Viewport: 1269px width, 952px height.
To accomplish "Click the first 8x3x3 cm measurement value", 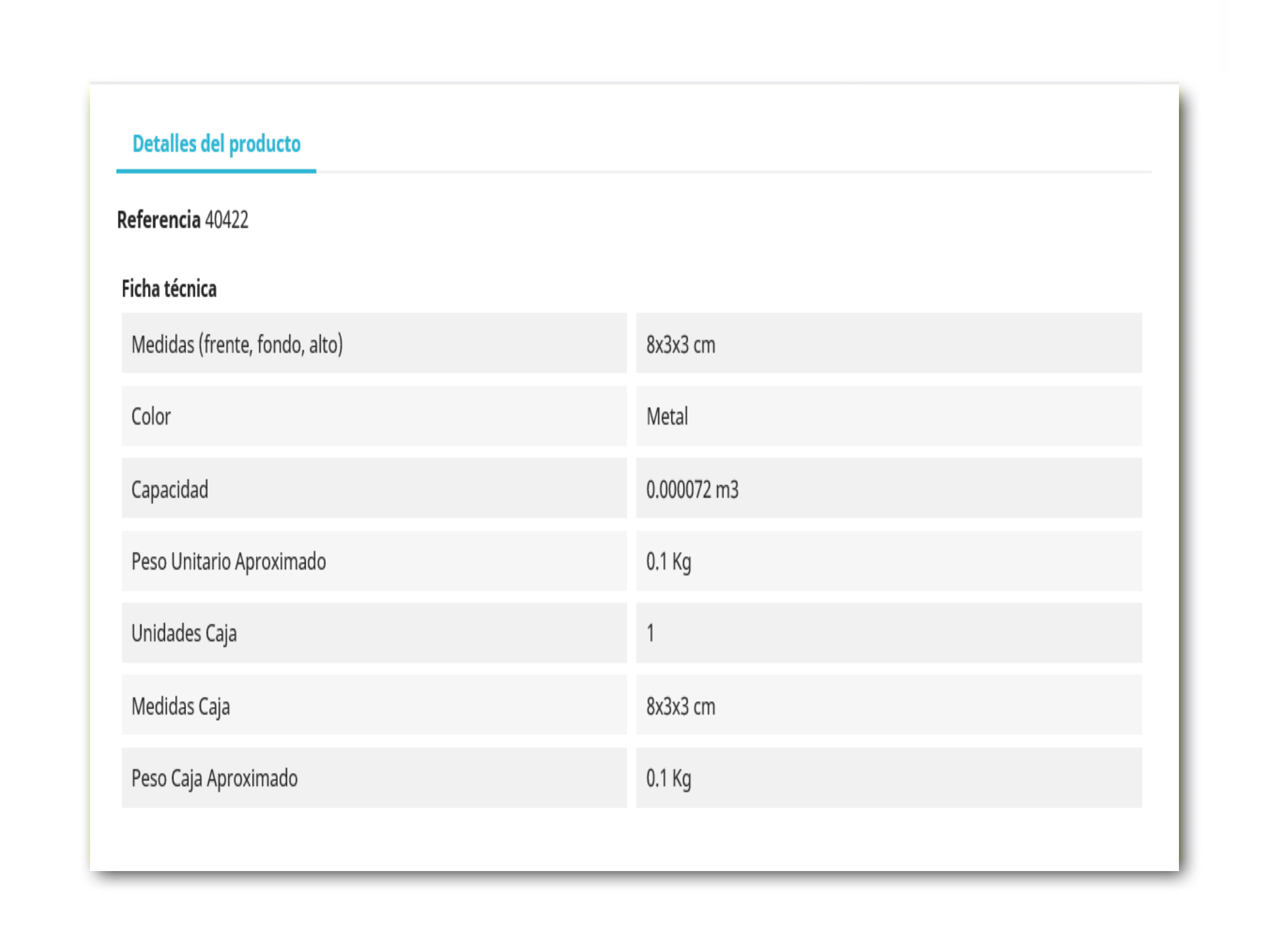I will 680,345.
